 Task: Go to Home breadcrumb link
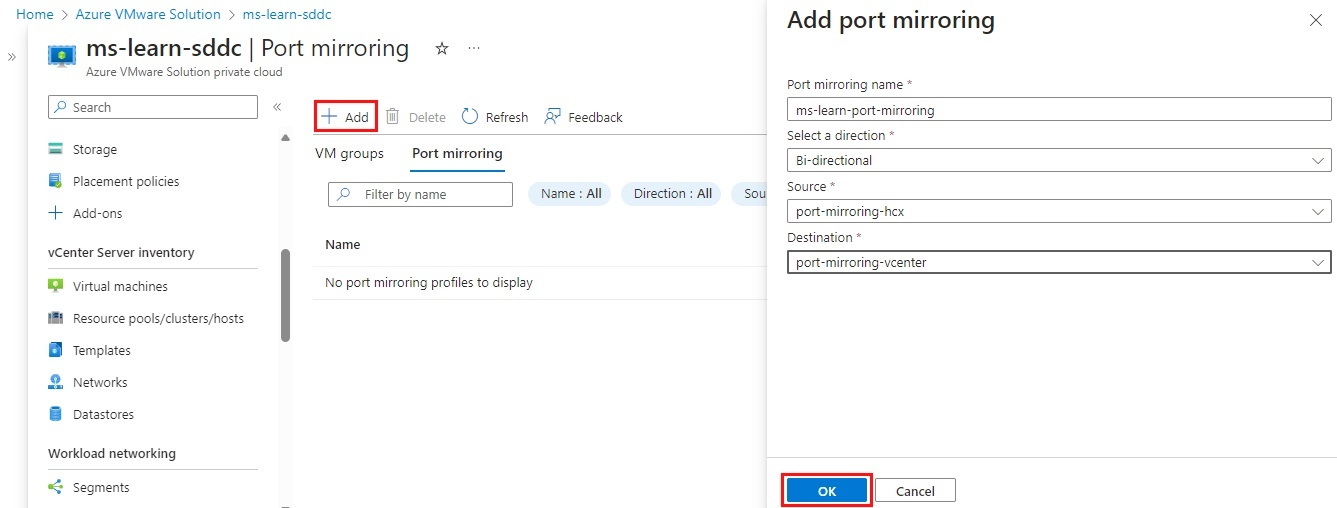[35, 14]
